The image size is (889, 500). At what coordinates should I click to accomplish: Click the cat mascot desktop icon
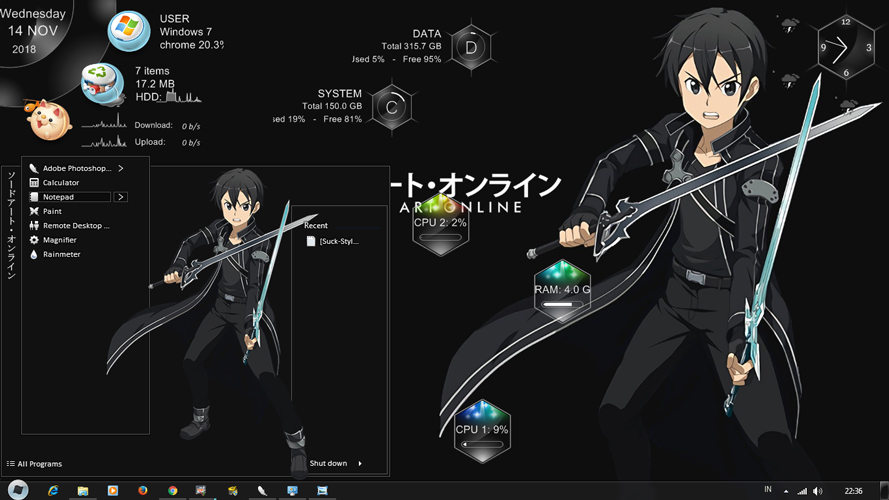(x=49, y=120)
